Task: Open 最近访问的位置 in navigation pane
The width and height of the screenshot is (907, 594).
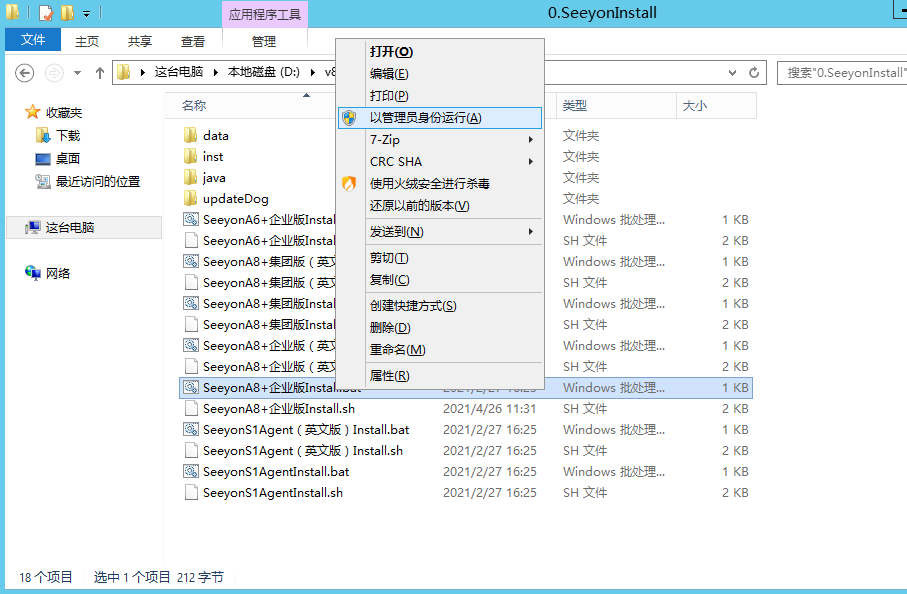Action: pyautogui.click(x=98, y=182)
